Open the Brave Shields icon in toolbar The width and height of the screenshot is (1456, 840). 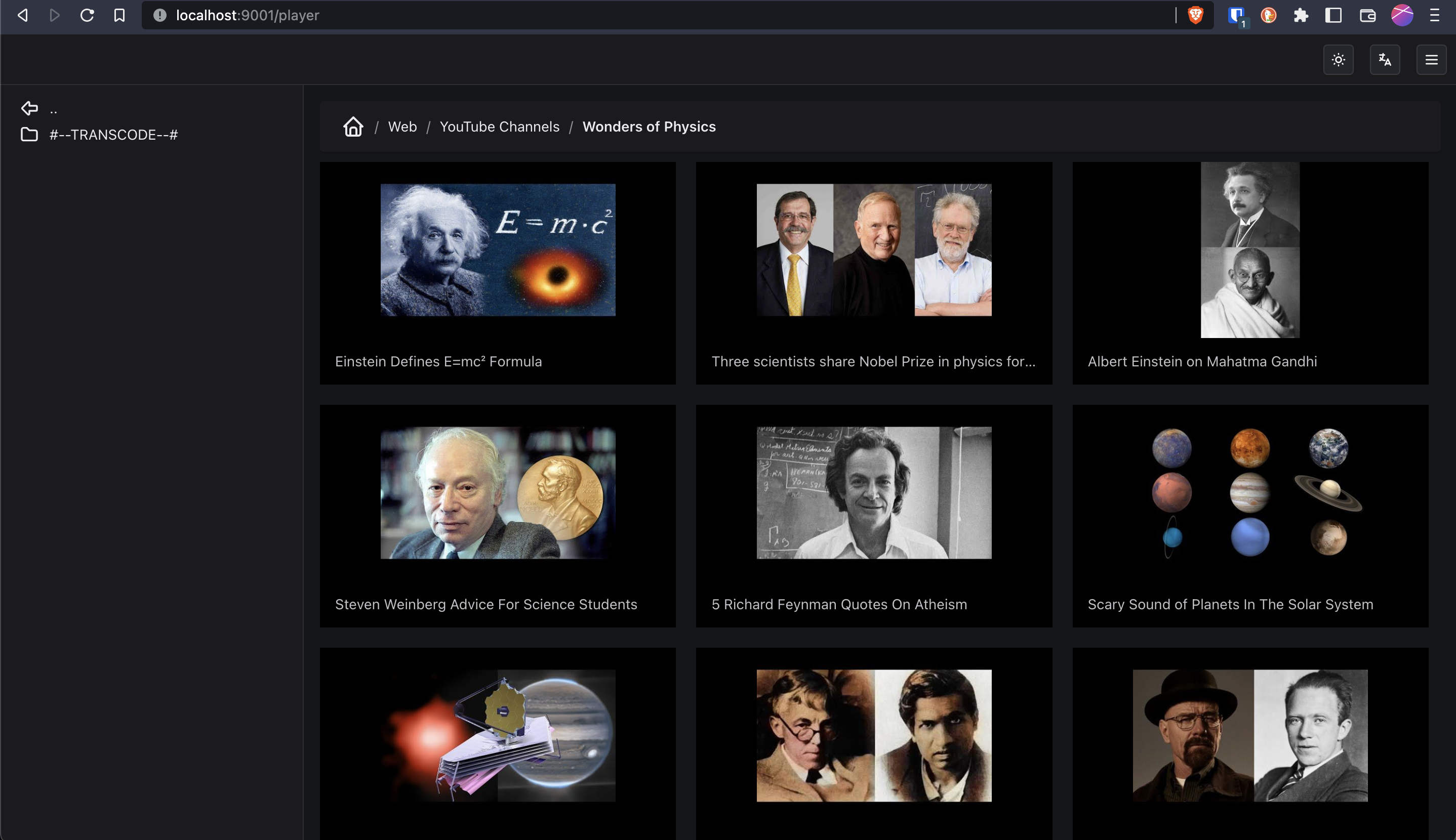click(x=1195, y=15)
